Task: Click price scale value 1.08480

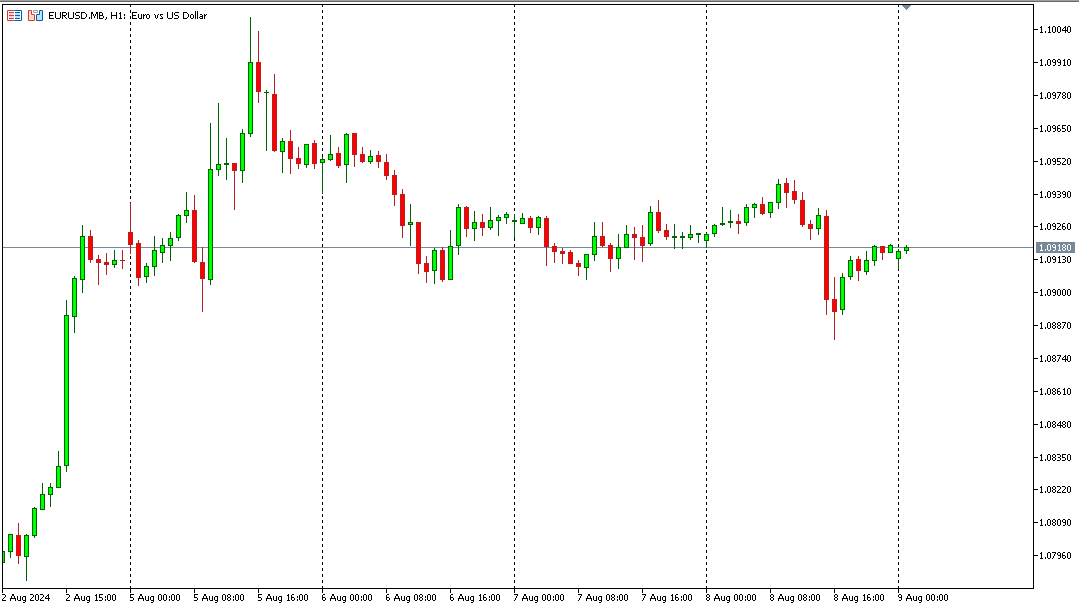Action: tap(1055, 425)
